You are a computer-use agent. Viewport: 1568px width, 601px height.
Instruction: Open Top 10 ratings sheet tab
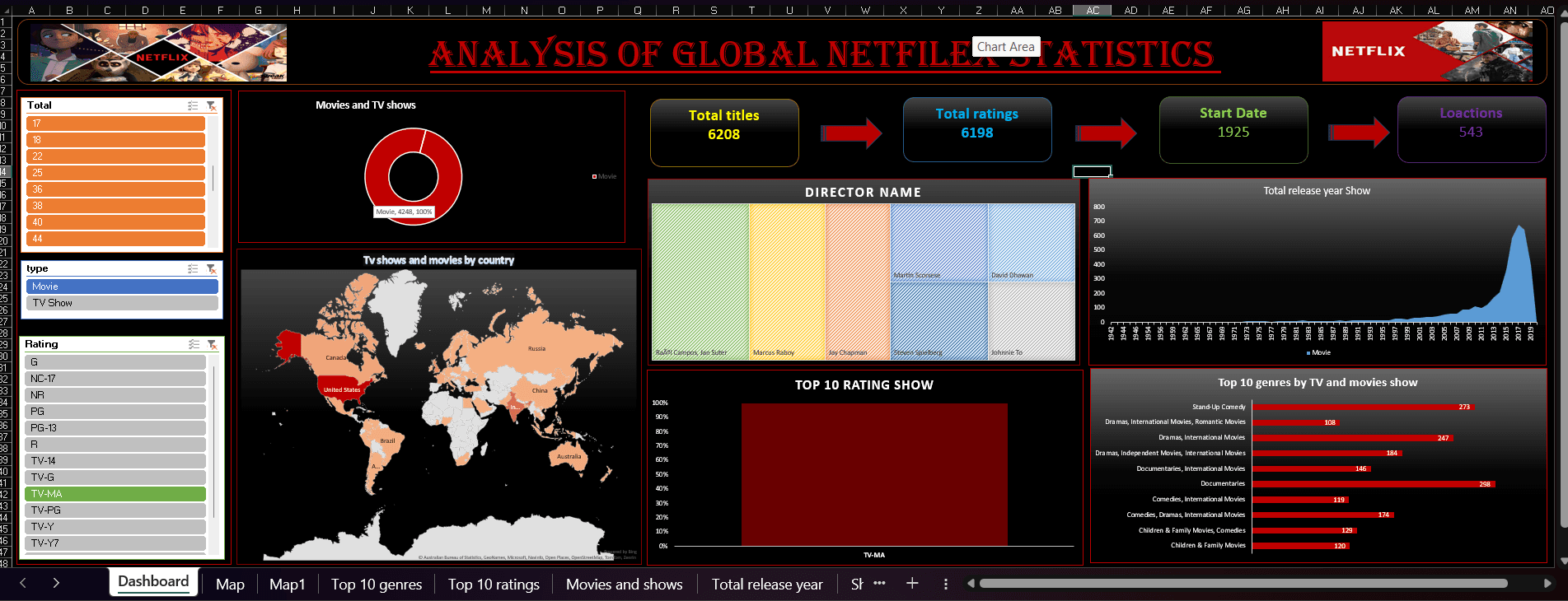(494, 584)
